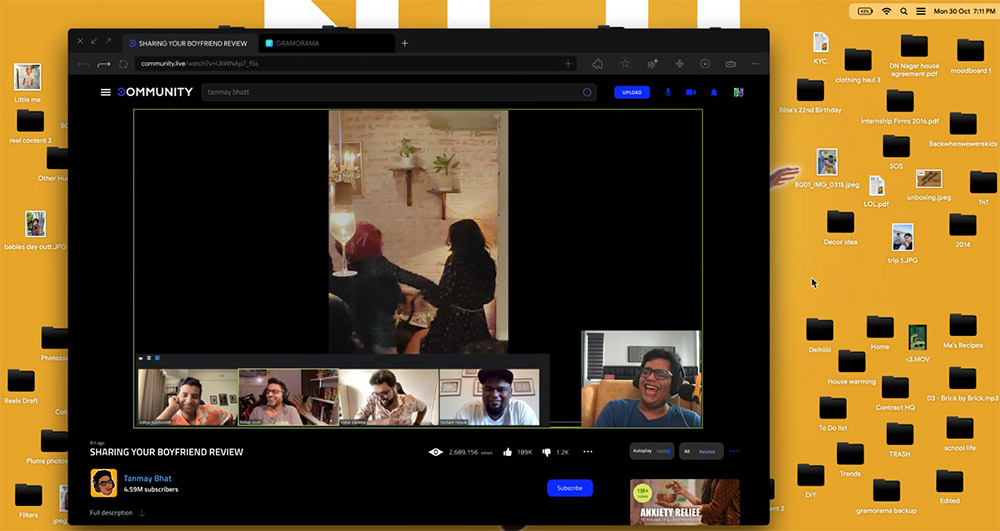Select the LOL.pdf file

click(876, 191)
